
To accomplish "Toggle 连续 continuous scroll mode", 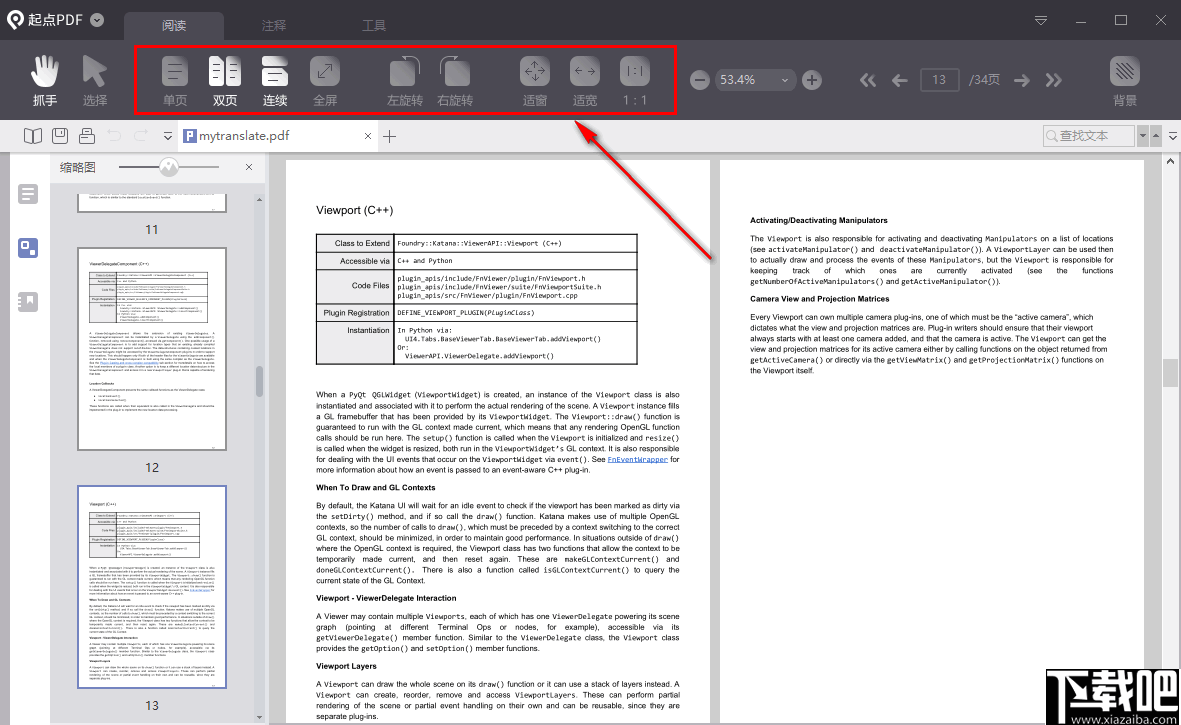I will pyautogui.click(x=275, y=72).
